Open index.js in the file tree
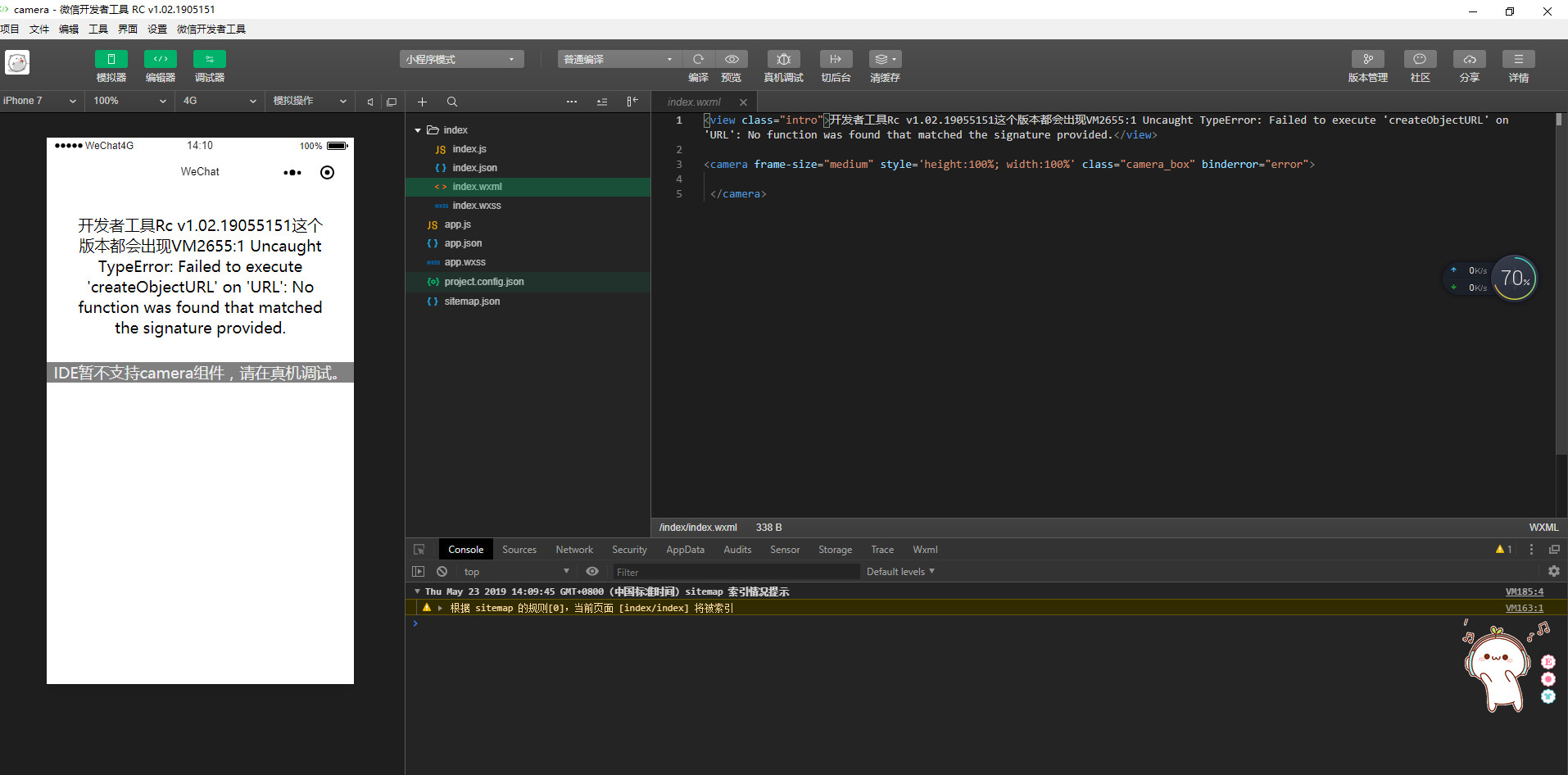The width and height of the screenshot is (1568, 775). 469,149
